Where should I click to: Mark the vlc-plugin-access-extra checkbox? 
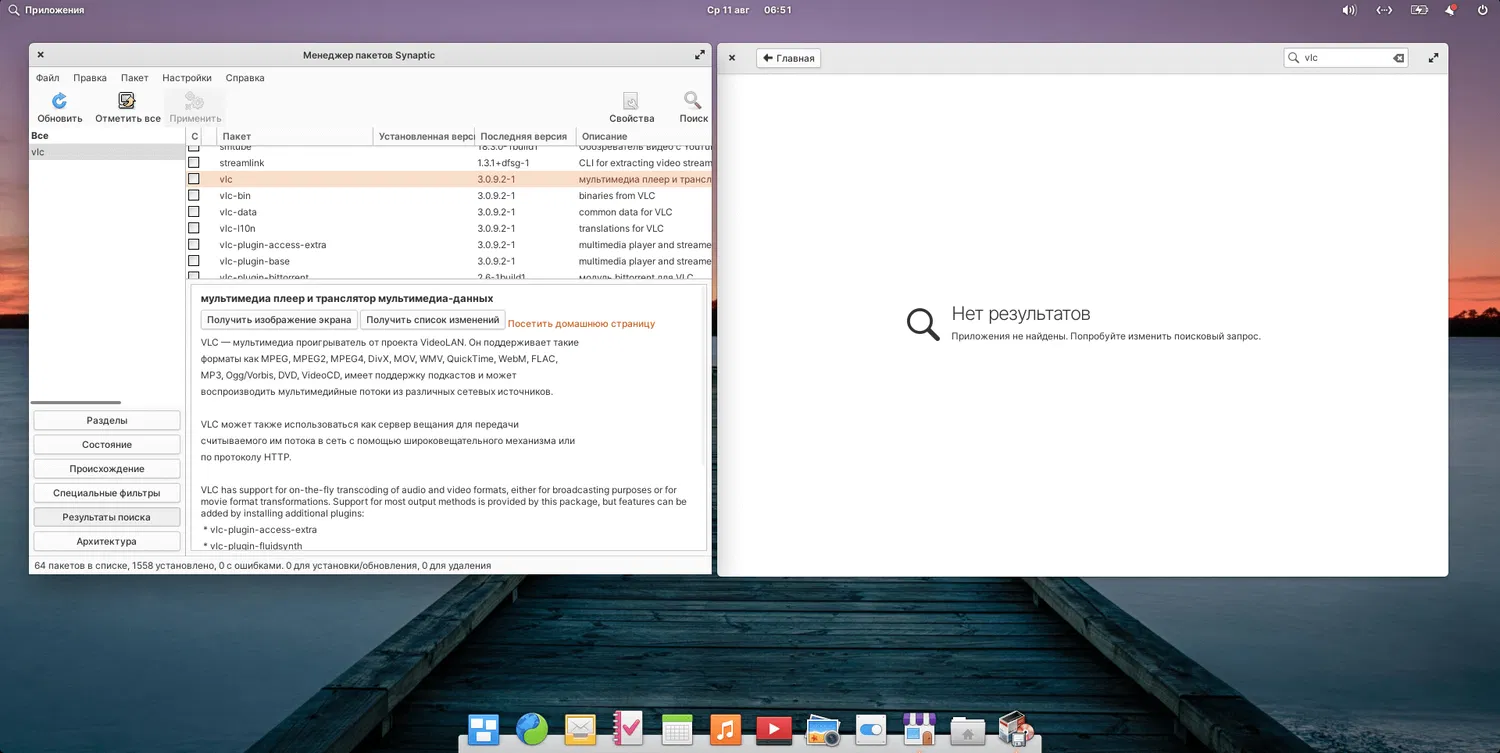194,245
